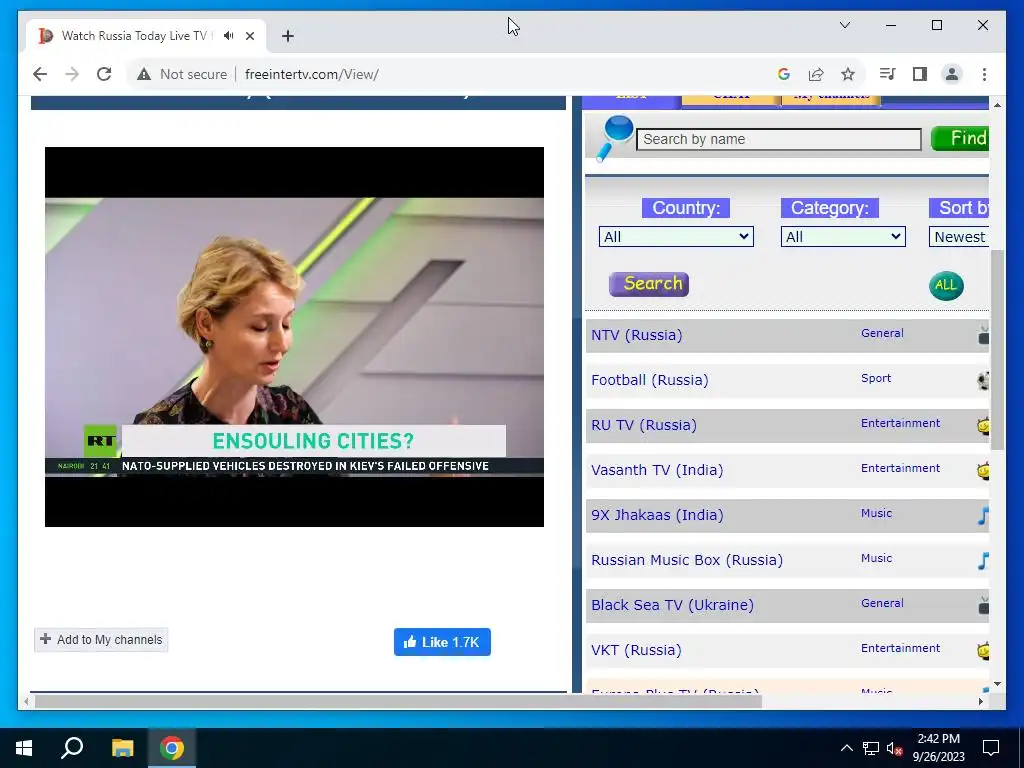Open VKT (Russia) channel link
The height and width of the screenshot is (768, 1024).
coord(636,650)
